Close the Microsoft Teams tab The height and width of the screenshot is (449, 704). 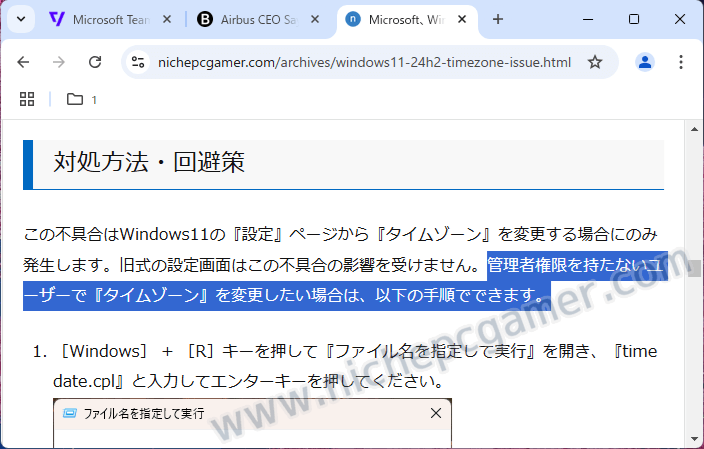click(x=167, y=19)
